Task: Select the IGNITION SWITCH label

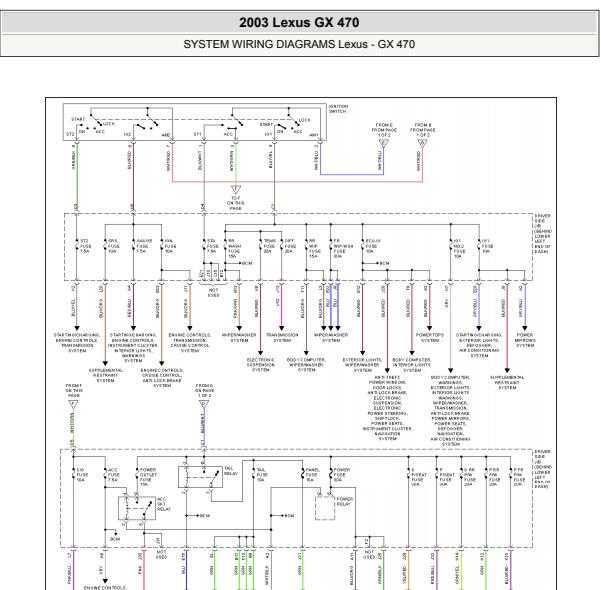Action: pos(338,109)
